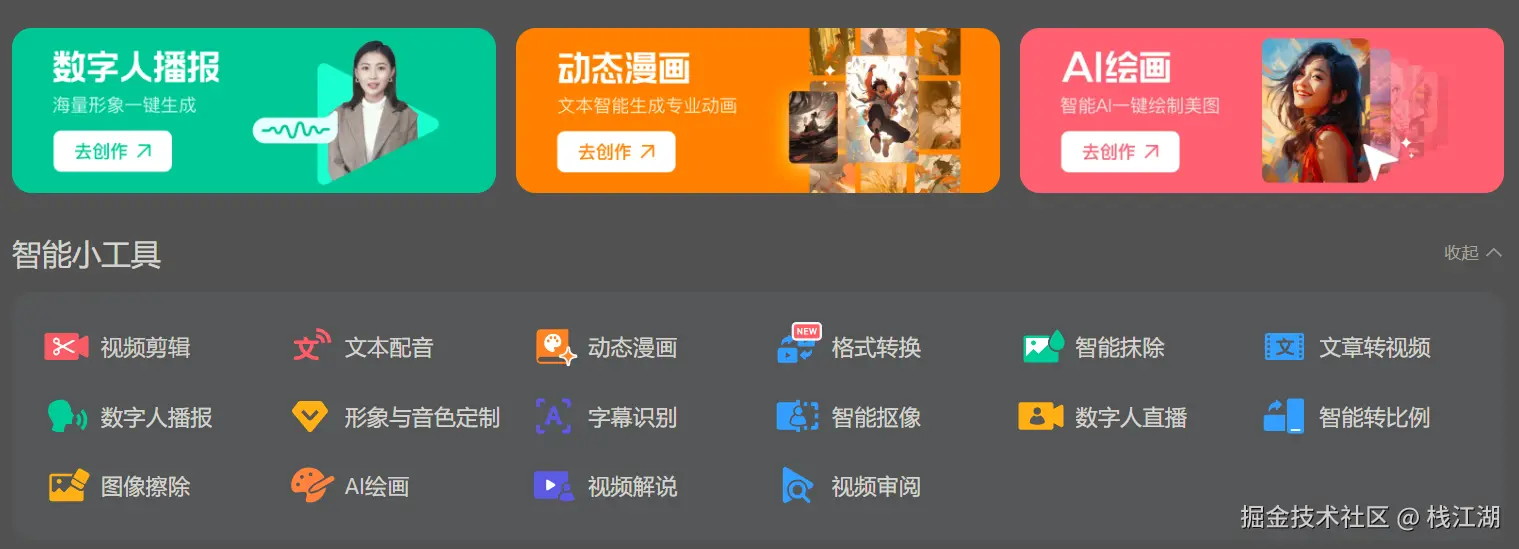Select the 文本配音 tool icon
This screenshot has height=549, width=1519.
311,347
